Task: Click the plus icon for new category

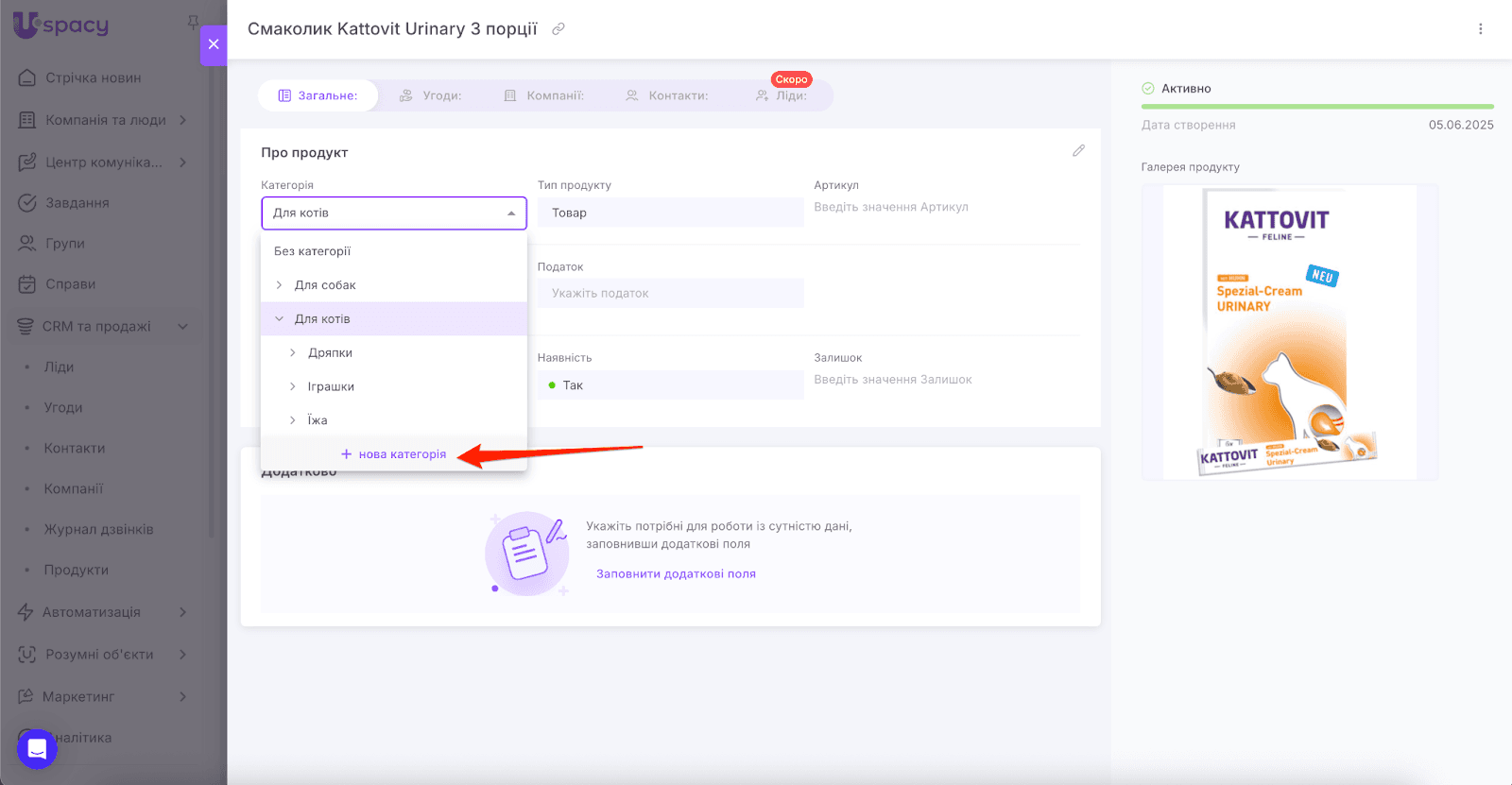Action: [x=346, y=454]
